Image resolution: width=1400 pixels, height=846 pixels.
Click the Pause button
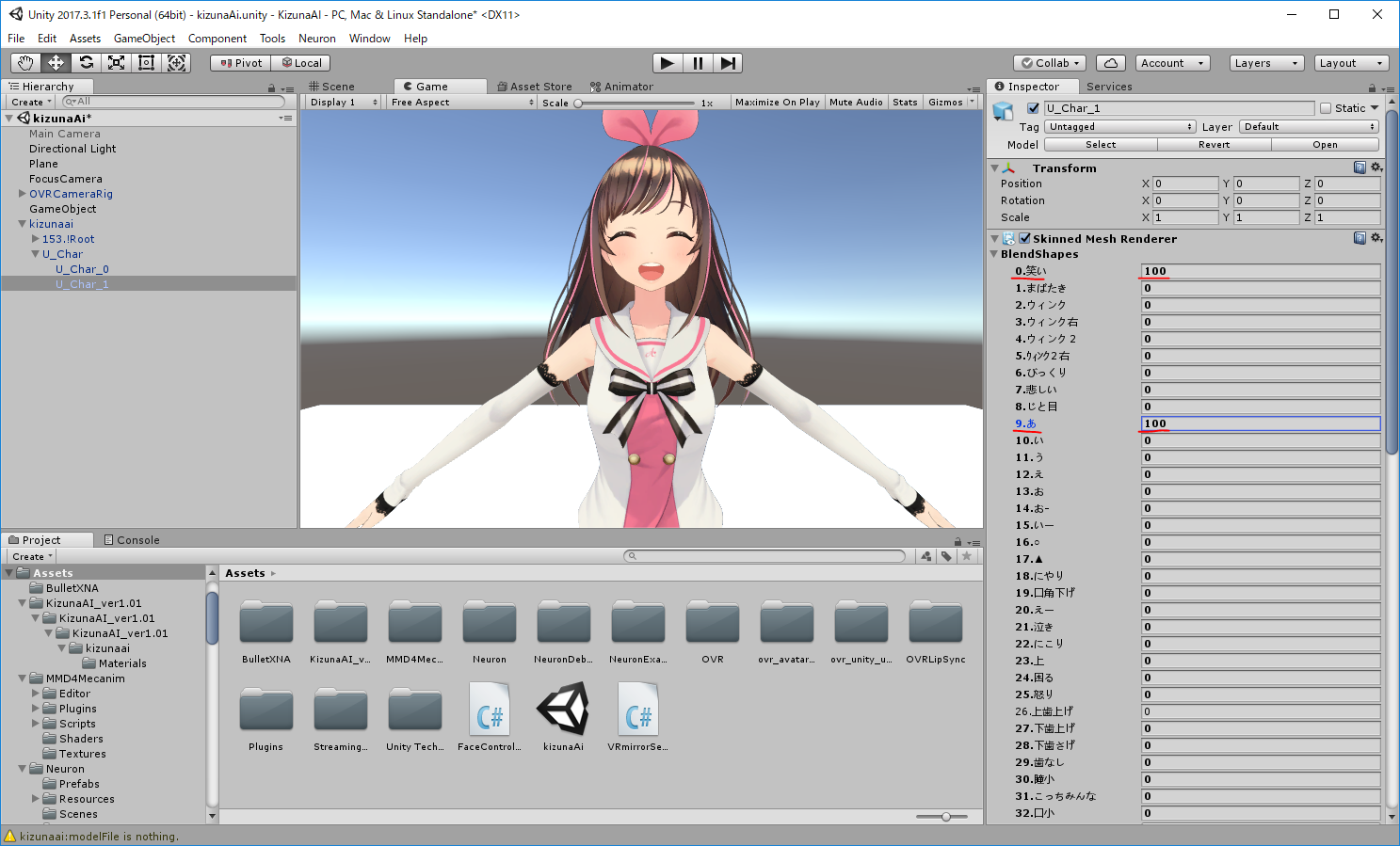(698, 63)
